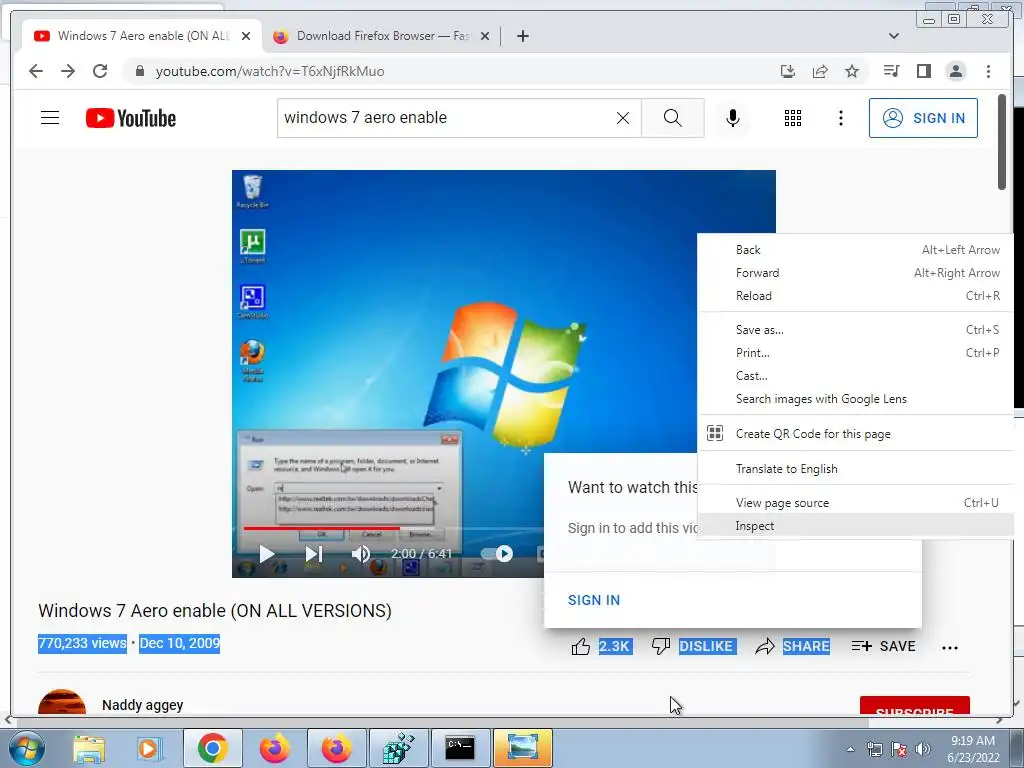The height and width of the screenshot is (768, 1024).
Task: Choose Save as... from context menu
Action: tap(856, 330)
